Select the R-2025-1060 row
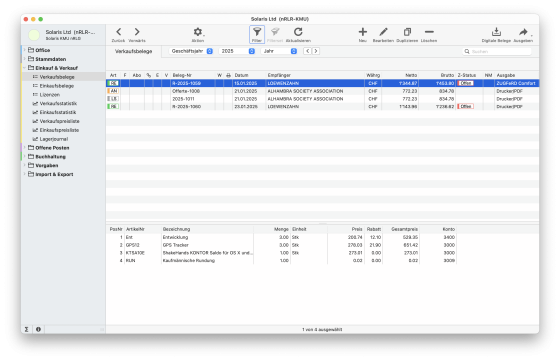Viewport: 560px width, 361px height. pos(322,106)
